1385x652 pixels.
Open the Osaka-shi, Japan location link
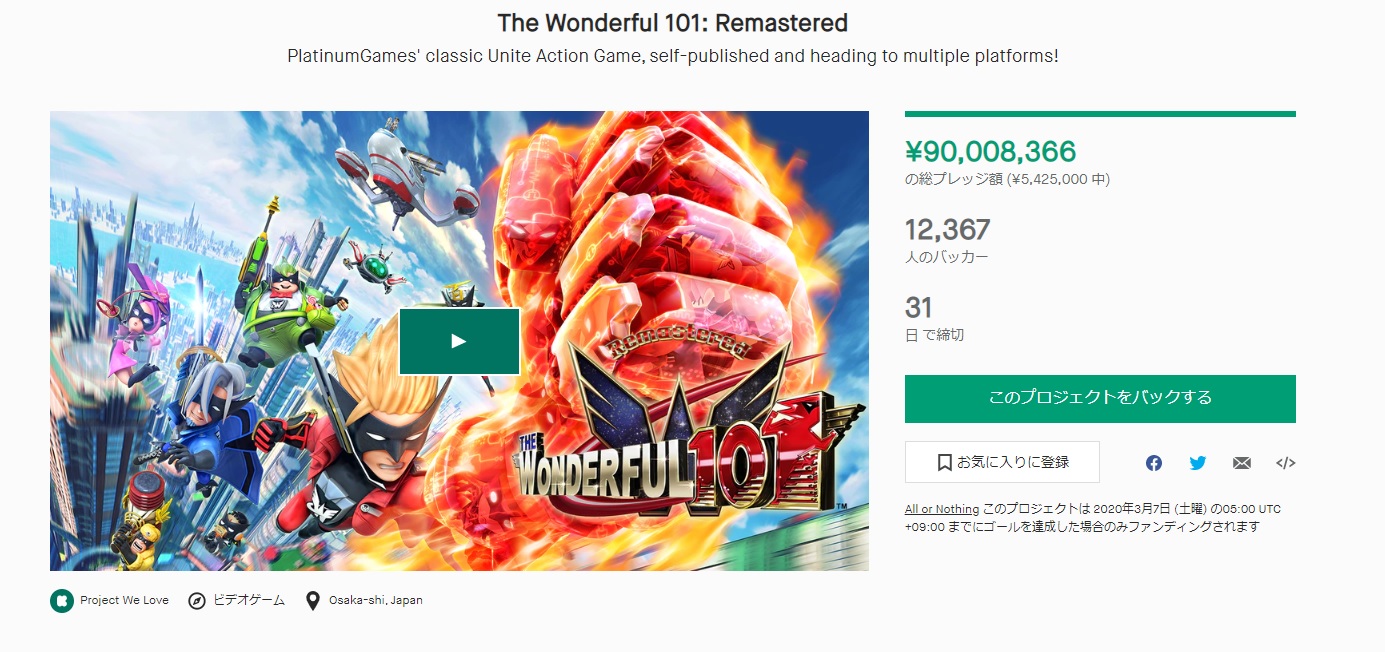point(375,601)
